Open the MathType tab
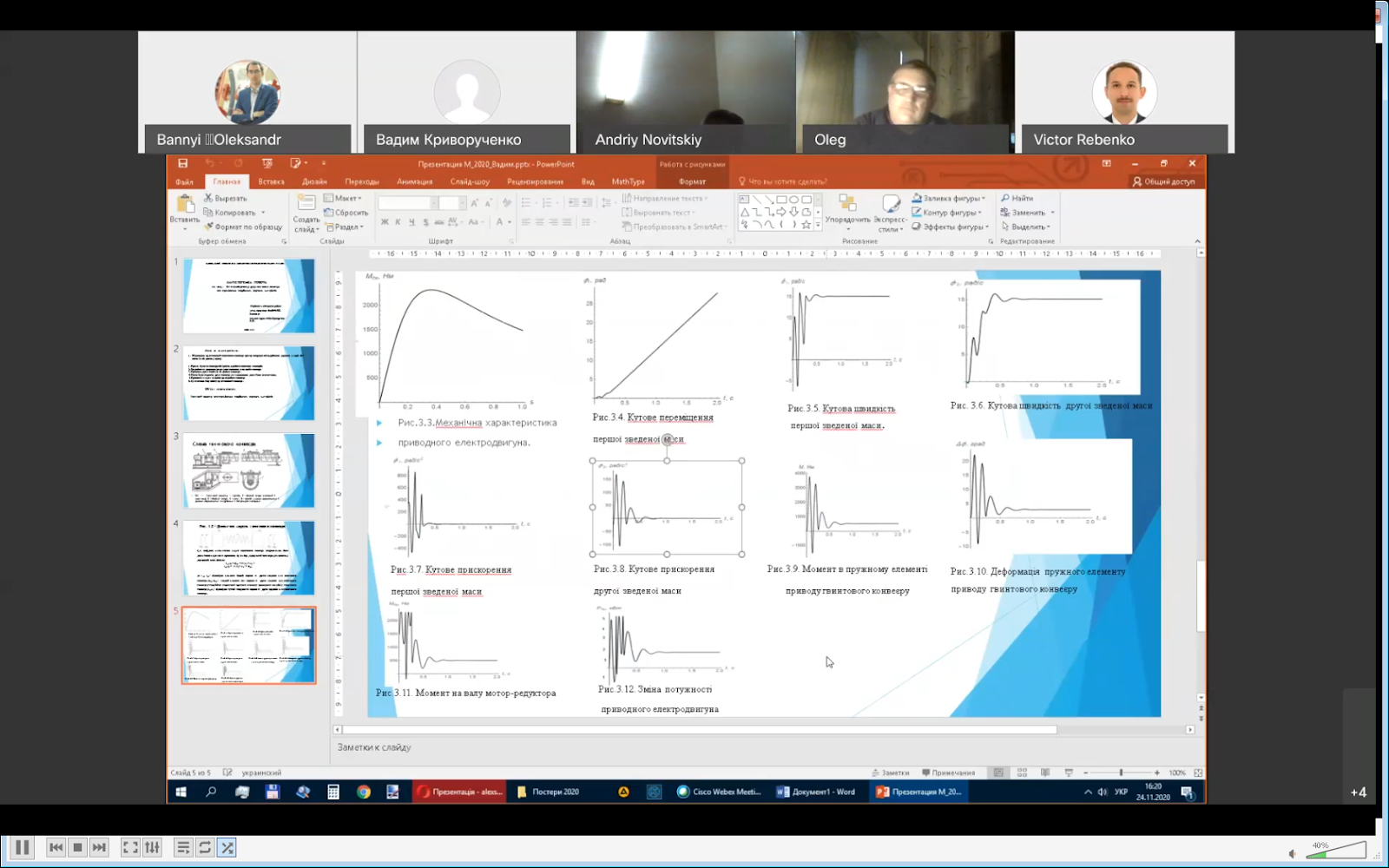The height and width of the screenshot is (868, 1389). pyautogui.click(x=629, y=181)
